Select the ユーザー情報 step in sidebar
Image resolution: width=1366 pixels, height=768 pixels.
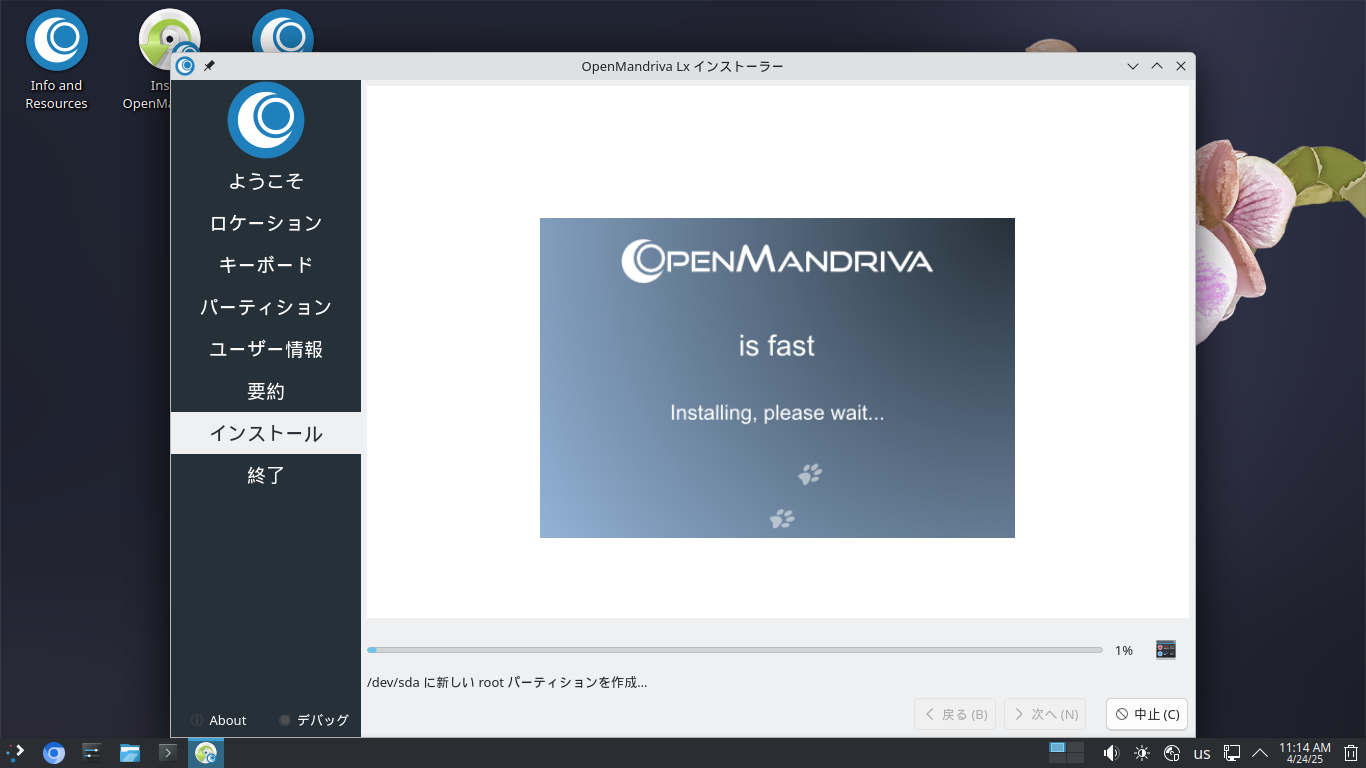(266, 349)
